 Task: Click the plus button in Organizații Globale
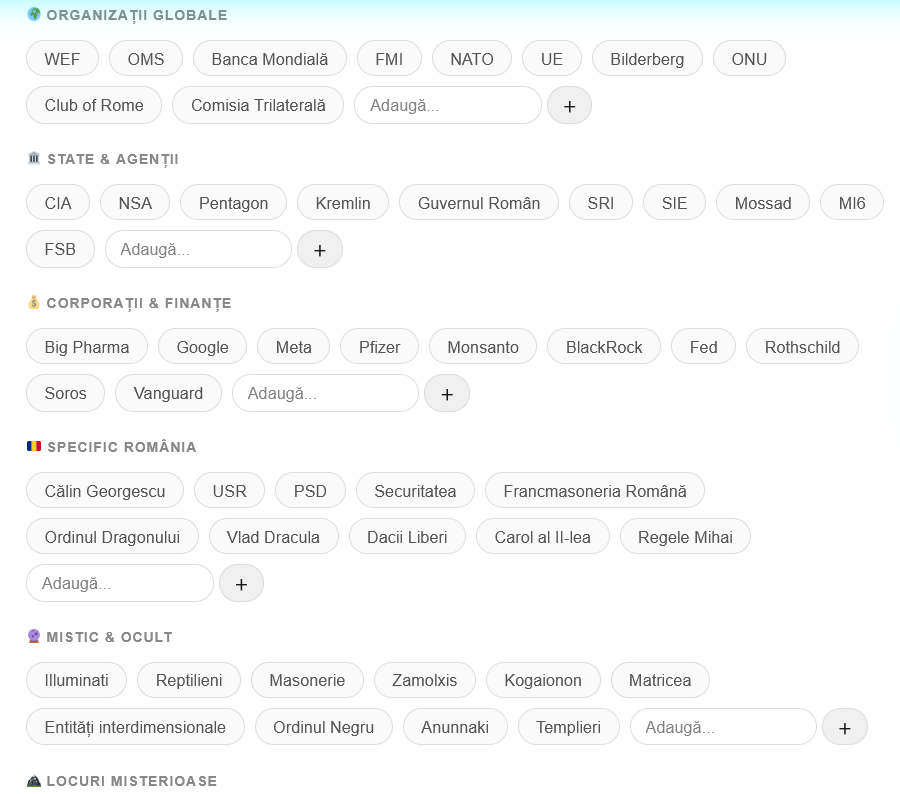click(569, 106)
